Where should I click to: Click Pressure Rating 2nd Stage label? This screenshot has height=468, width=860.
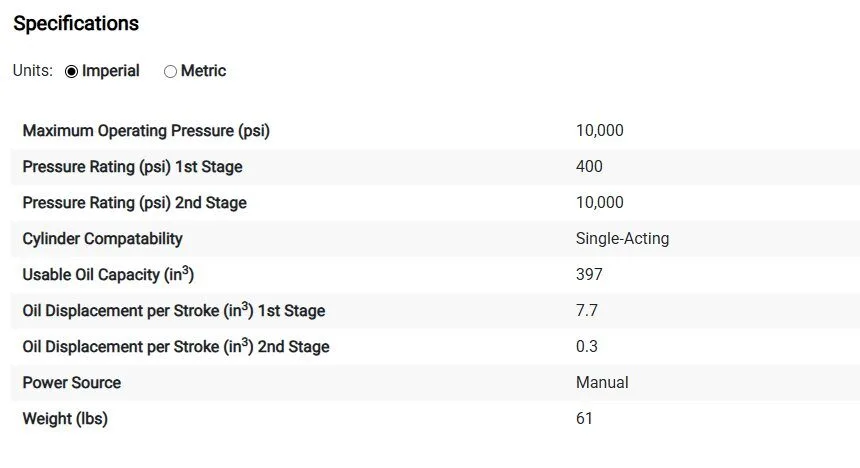134,203
